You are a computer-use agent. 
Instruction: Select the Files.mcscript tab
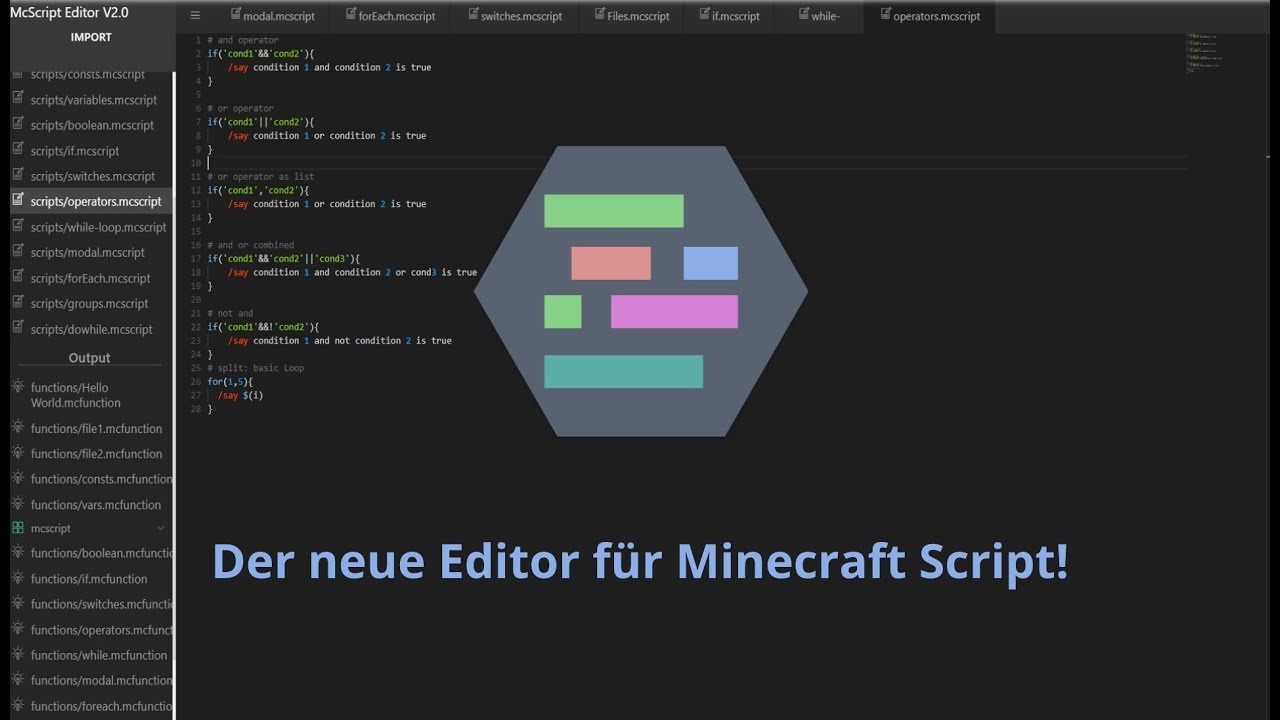pyautogui.click(x=632, y=16)
